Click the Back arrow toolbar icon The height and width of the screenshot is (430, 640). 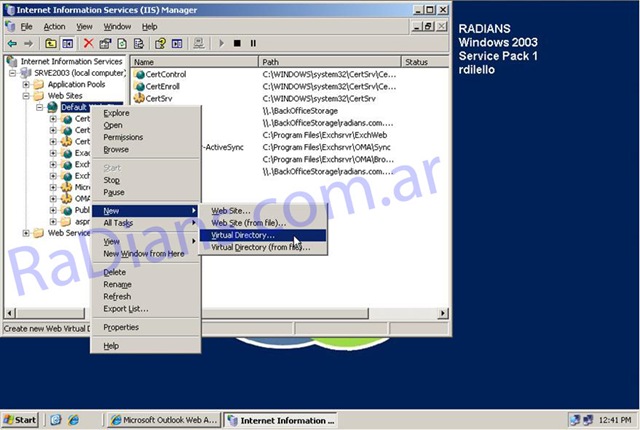(11, 43)
